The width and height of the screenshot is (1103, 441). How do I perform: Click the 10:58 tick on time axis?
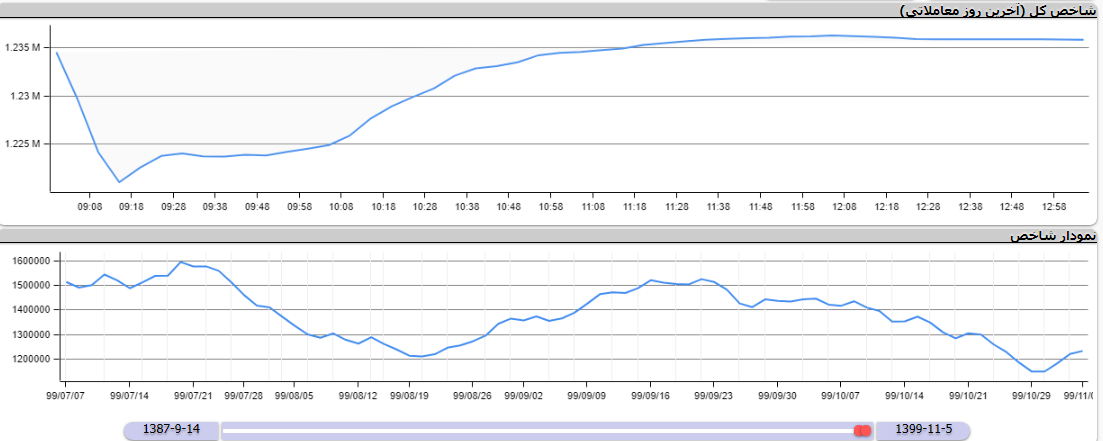[x=551, y=207]
